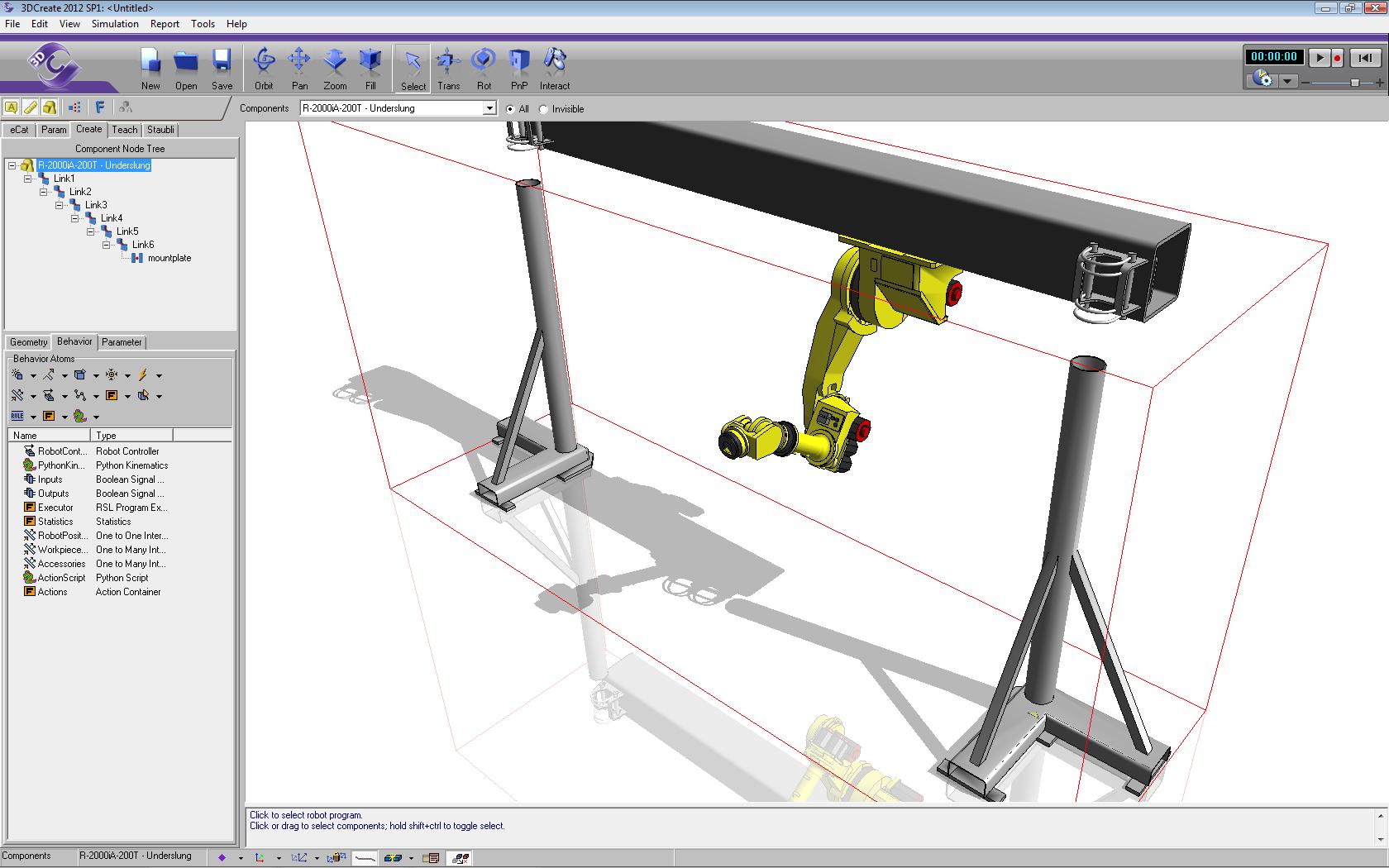Click the plus end of speed slider
This screenshot has width=1389, height=868.
click(1381, 83)
